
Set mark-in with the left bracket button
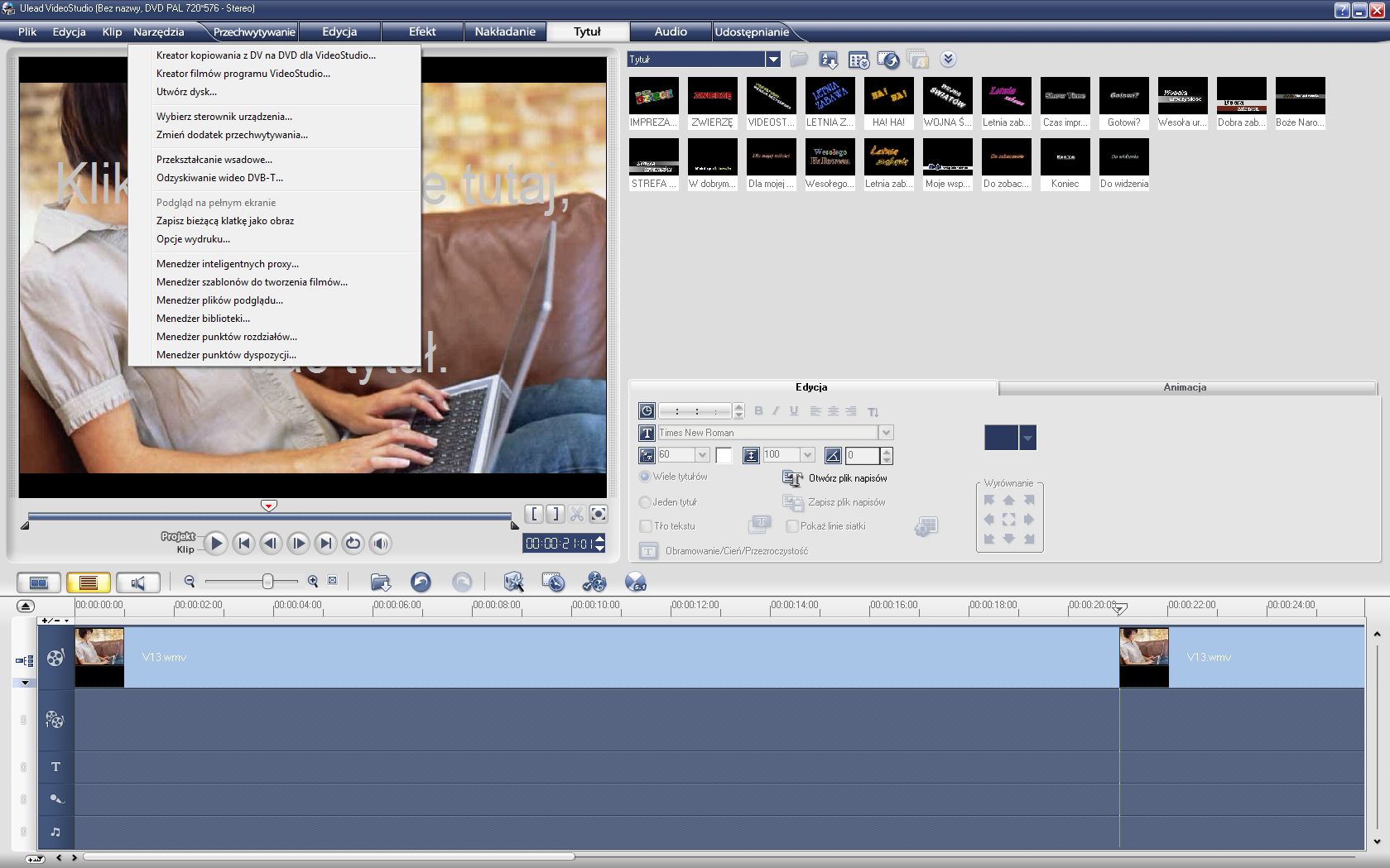534,514
